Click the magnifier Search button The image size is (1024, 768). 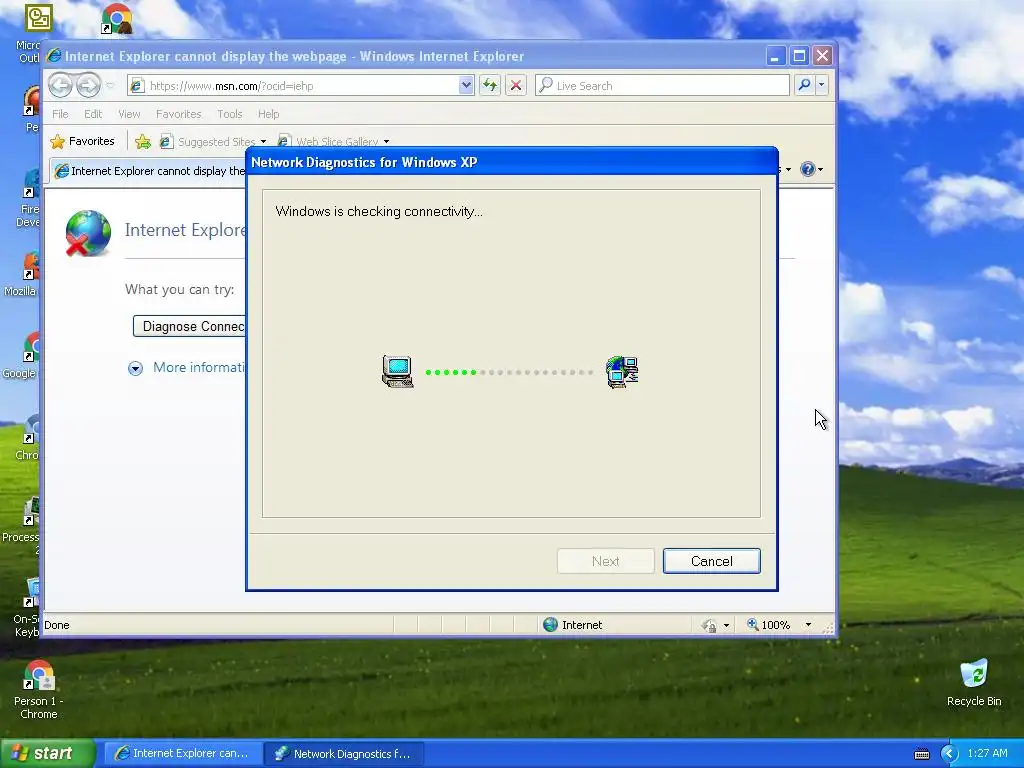(x=805, y=85)
